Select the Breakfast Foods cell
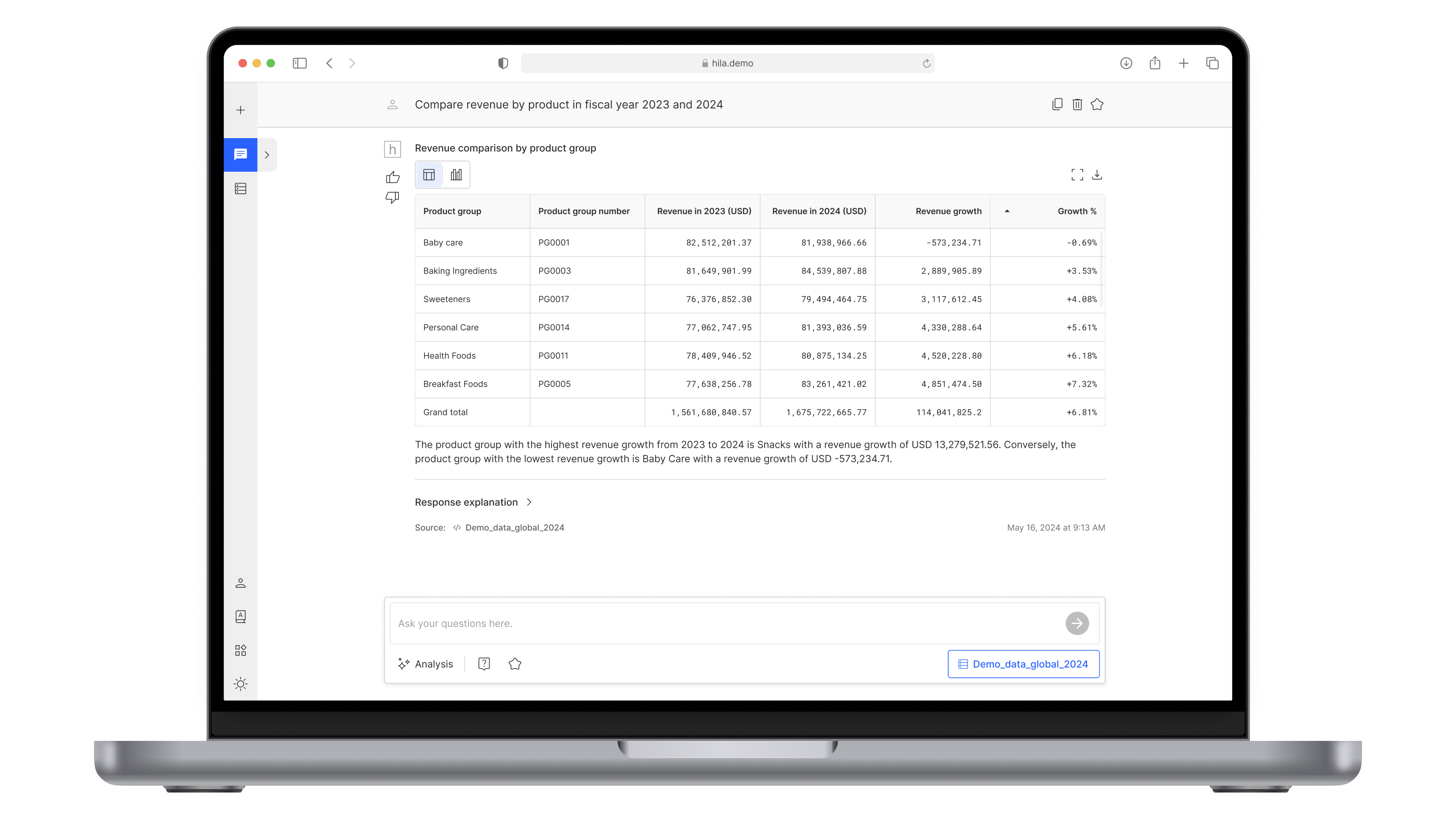The image size is (1456, 819). click(472, 384)
